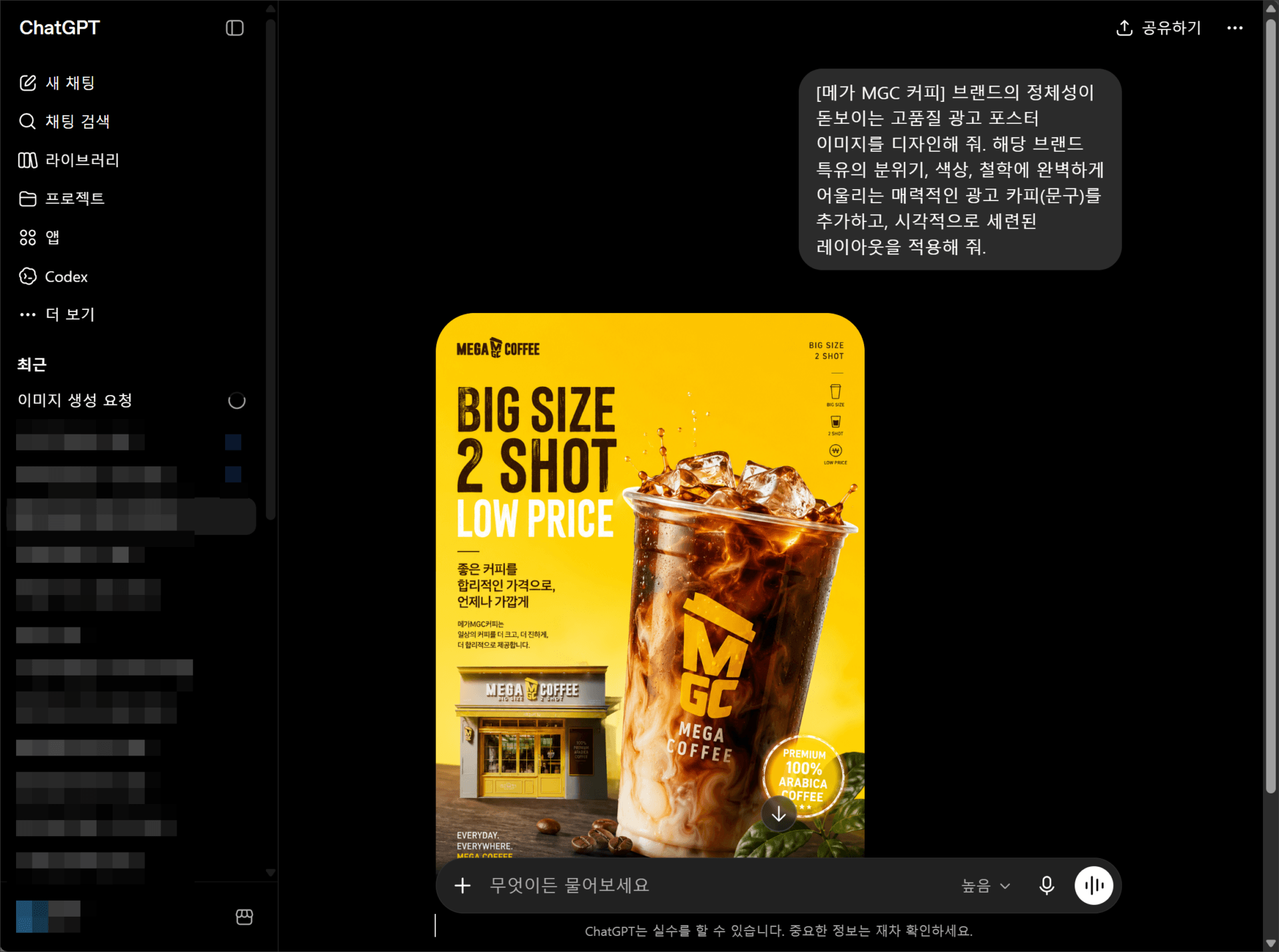Click the disclaimer text about ChatGPT mistakes
Viewport: 1279px width, 952px height.
tap(779, 931)
